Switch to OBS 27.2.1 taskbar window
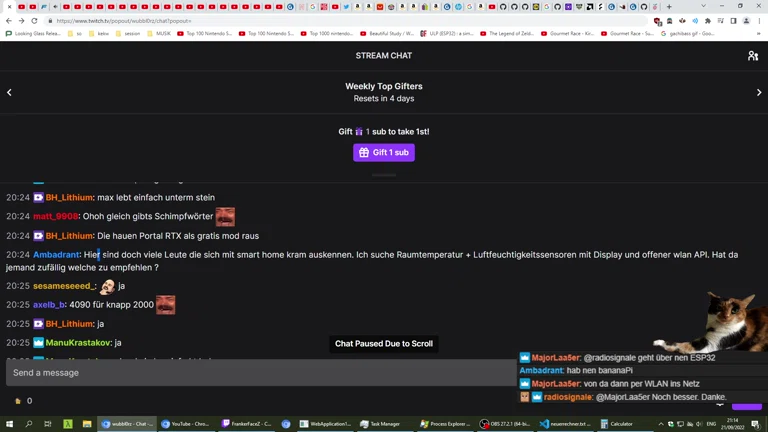This screenshot has width=768, height=432. 505,424
